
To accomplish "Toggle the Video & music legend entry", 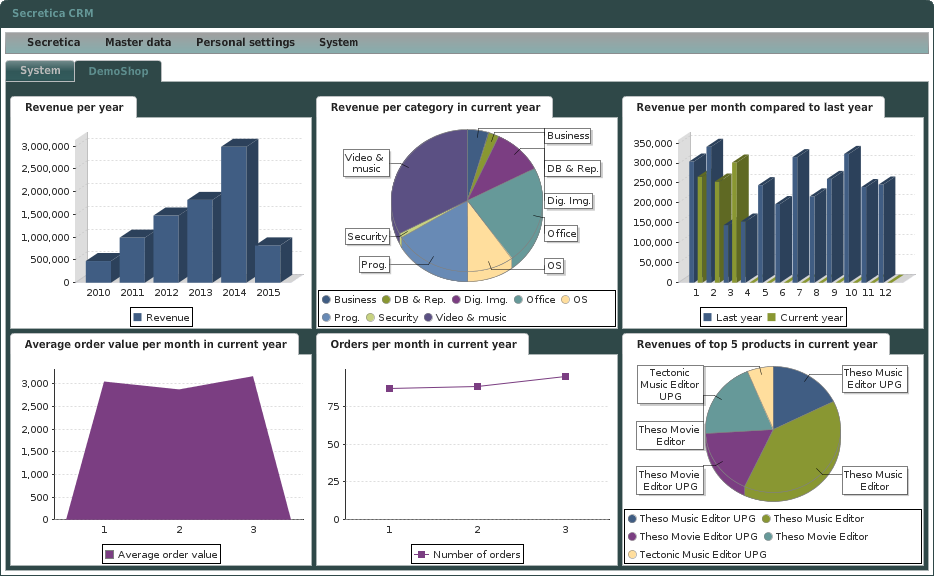I will 429,316.
